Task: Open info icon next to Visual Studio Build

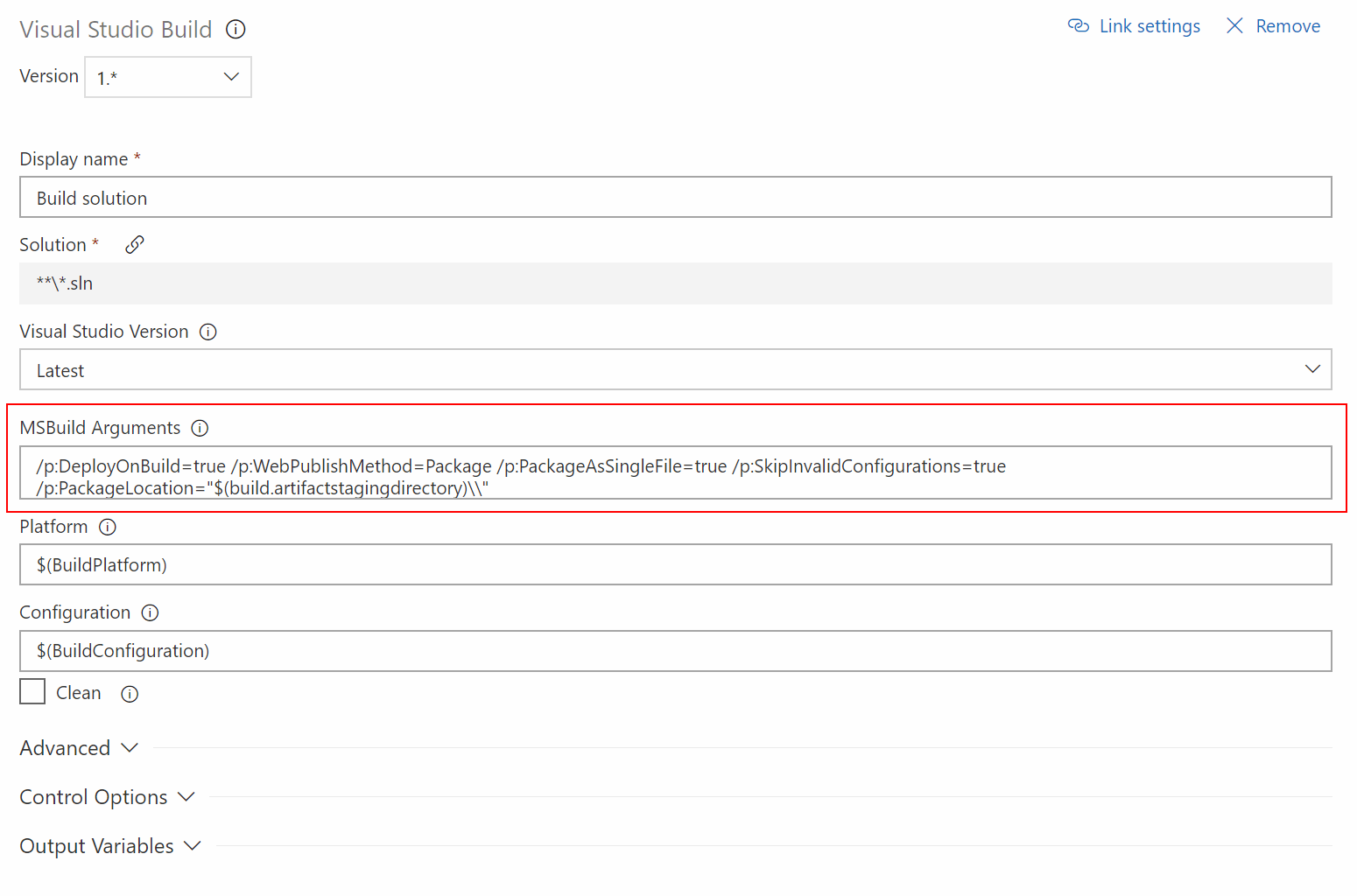Action: (x=236, y=30)
